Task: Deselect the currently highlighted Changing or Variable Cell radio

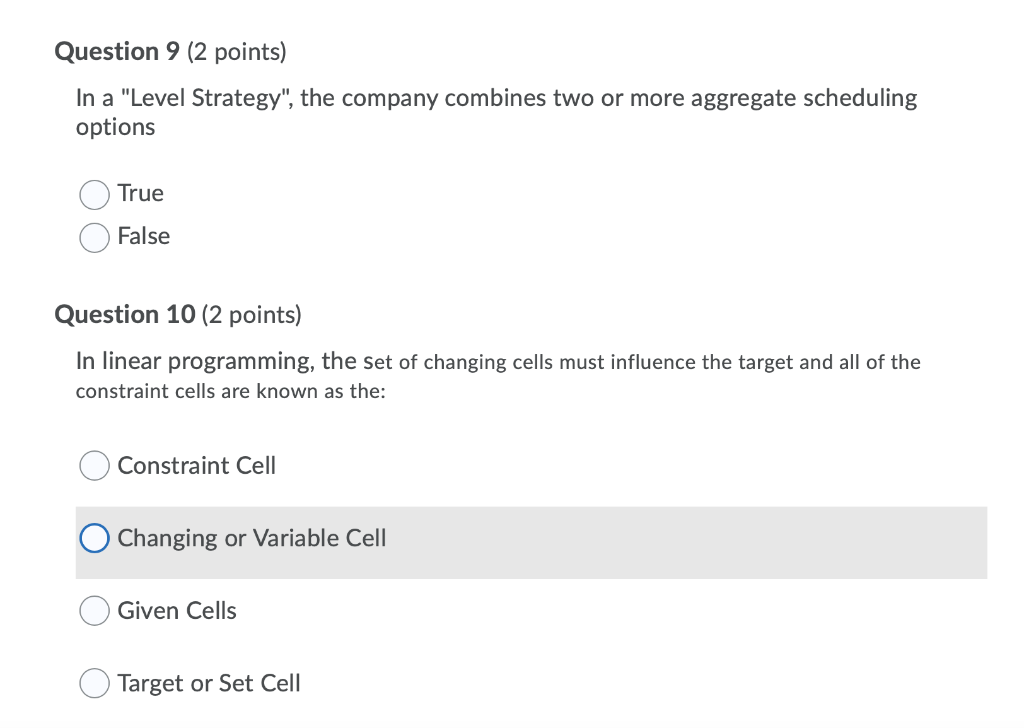Action: click(x=93, y=538)
